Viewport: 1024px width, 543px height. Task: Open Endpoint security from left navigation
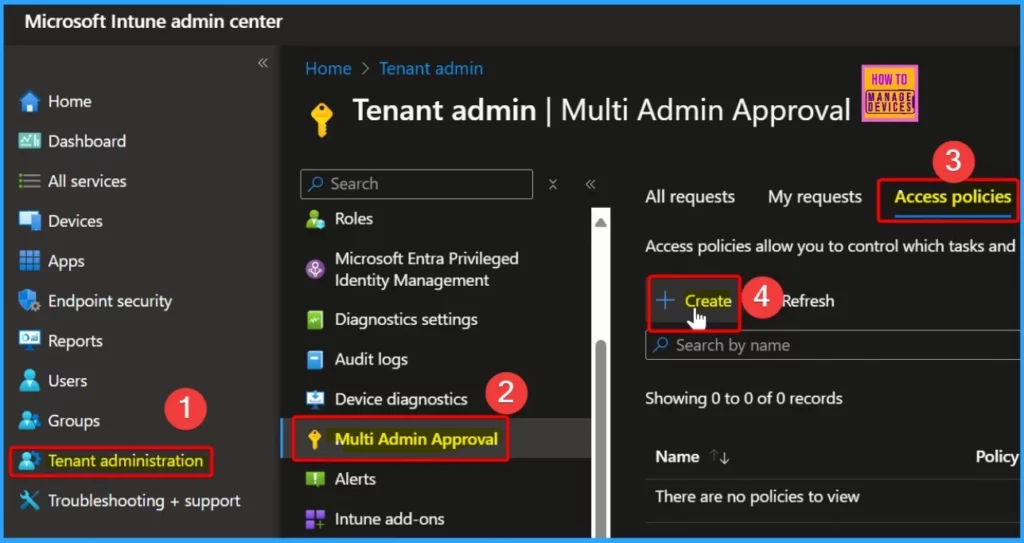point(110,301)
